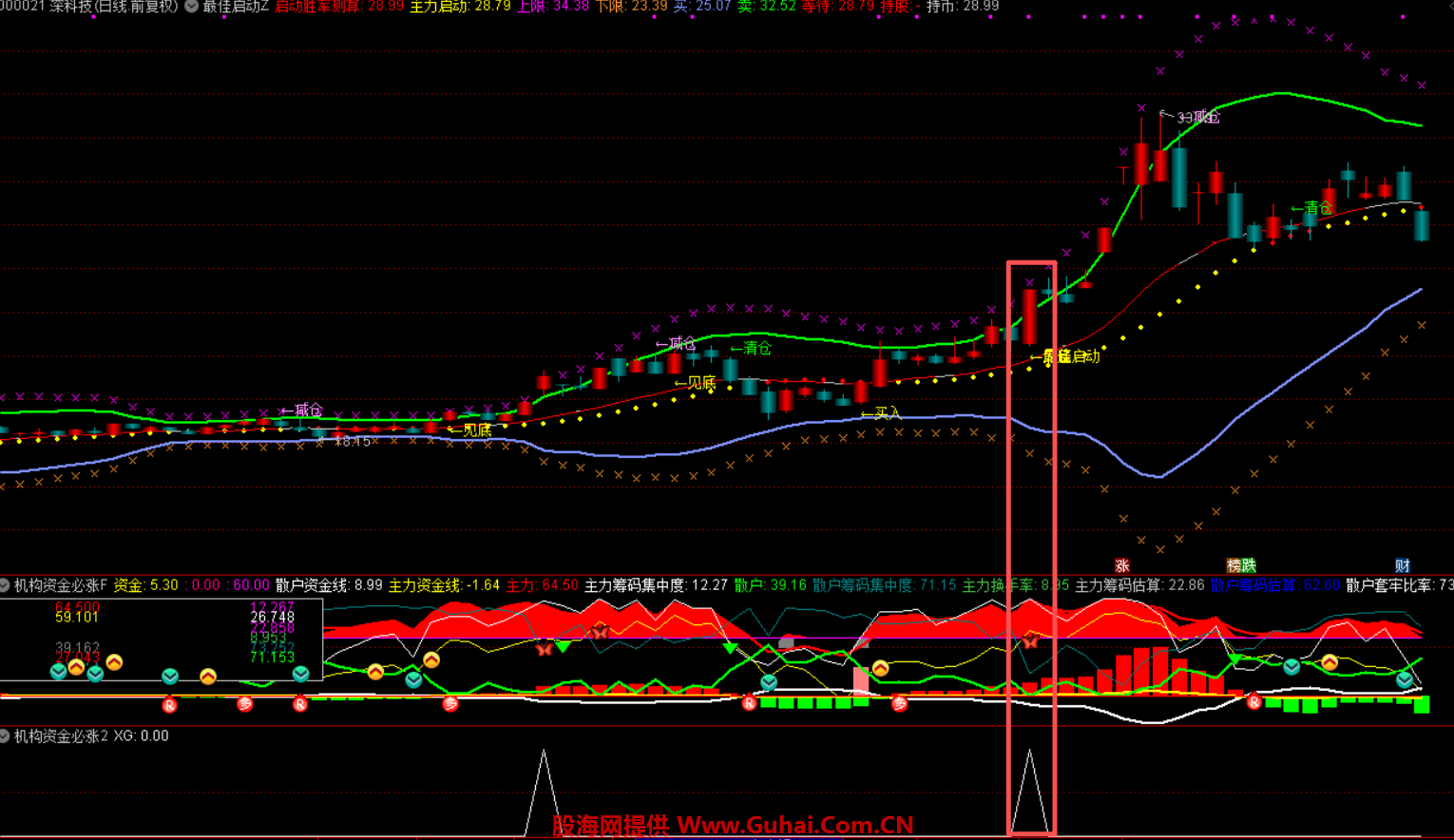The width and height of the screenshot is (1454, 840).
Task: Click the 深科技 stock title text
Action: [x=71, y=7]
